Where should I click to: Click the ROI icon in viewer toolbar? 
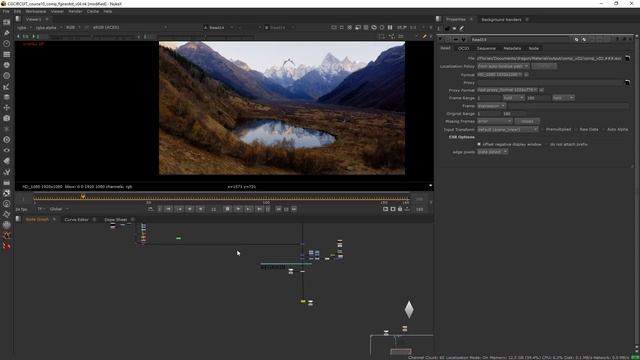click(381, 36)
